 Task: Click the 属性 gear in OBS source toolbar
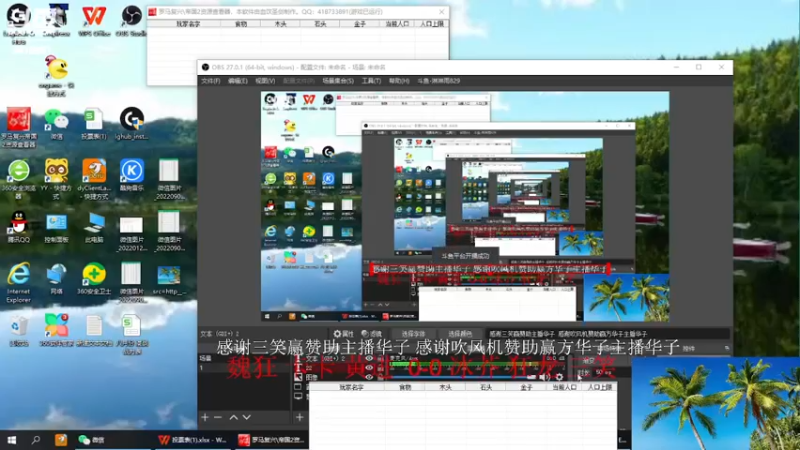click(x=343, y=334)
